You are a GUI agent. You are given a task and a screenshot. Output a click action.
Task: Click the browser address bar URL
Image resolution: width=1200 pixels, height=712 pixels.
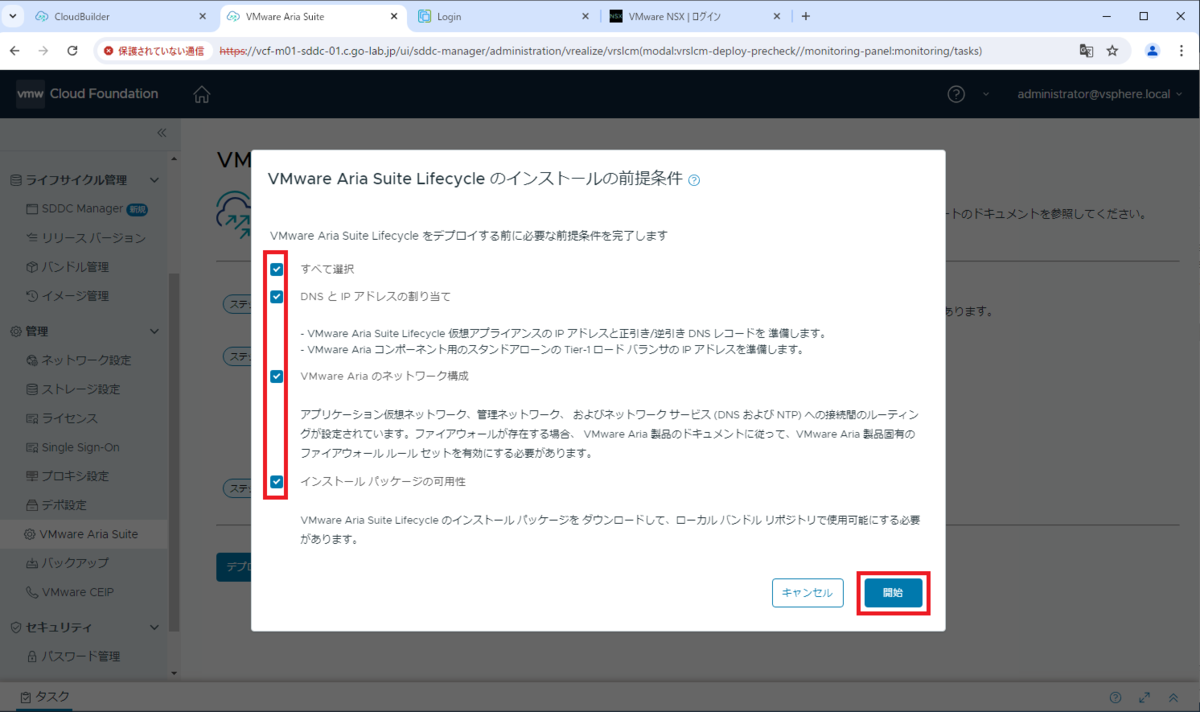tap(600, 50)
